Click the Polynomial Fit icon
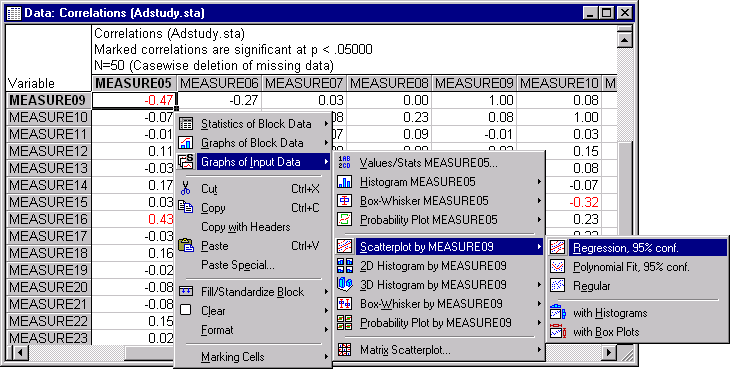This screenshot has width=730, height=369. click(558, 267)
